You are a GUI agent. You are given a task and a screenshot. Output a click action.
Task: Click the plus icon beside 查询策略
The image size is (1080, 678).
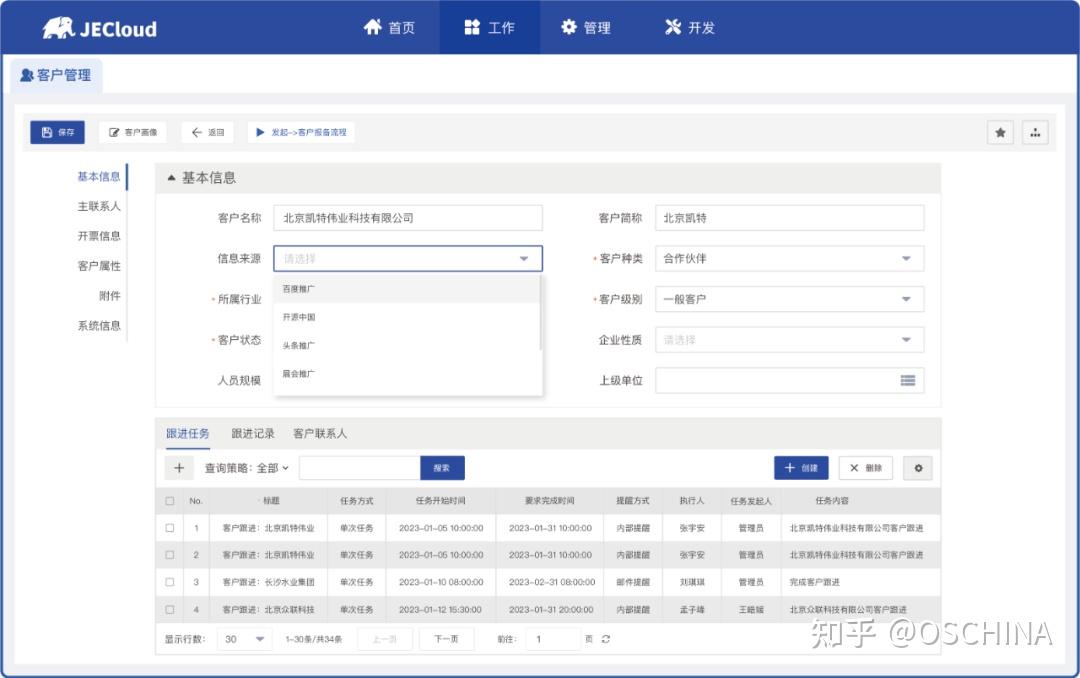coord(179,468)
